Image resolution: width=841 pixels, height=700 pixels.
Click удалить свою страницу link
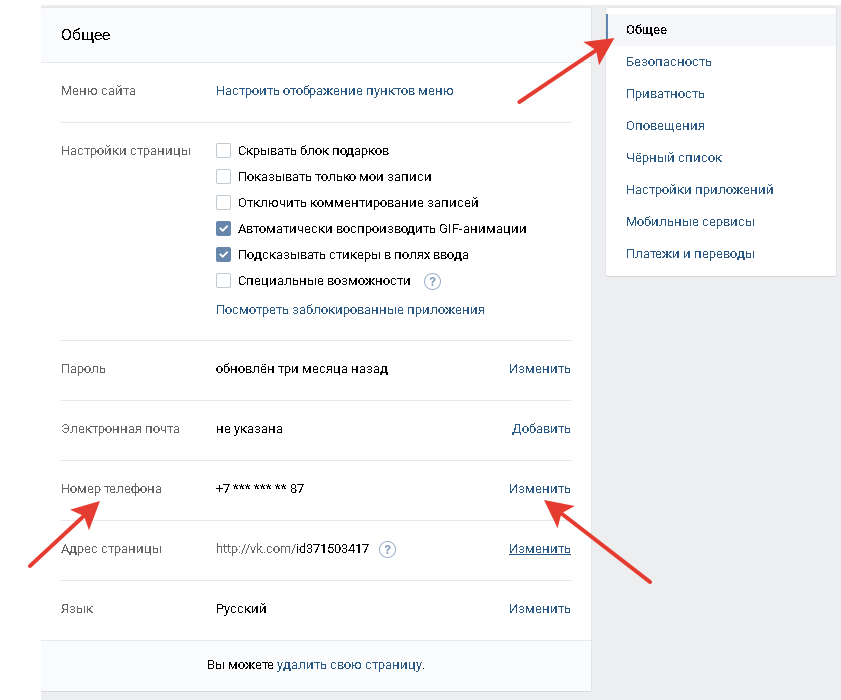(349, 665)
